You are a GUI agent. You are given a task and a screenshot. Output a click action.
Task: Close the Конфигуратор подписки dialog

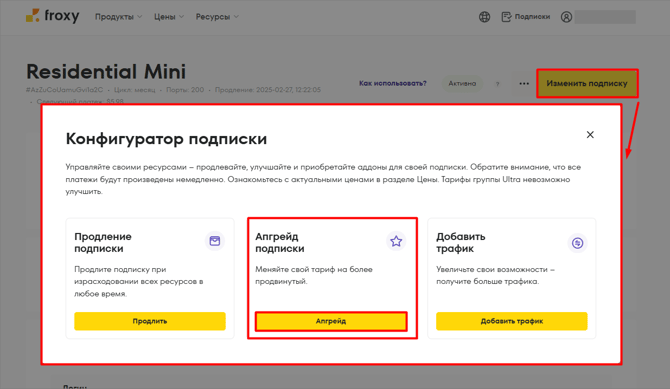pos(590,135)
